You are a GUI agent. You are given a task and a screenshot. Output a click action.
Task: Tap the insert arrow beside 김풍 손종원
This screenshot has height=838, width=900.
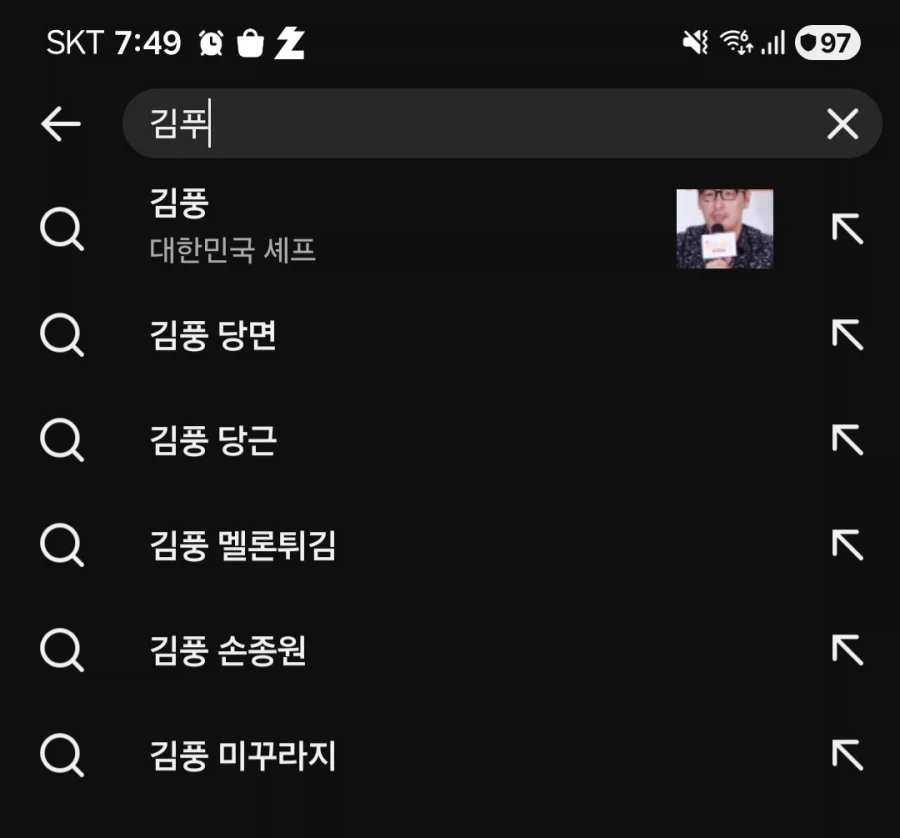847,652
